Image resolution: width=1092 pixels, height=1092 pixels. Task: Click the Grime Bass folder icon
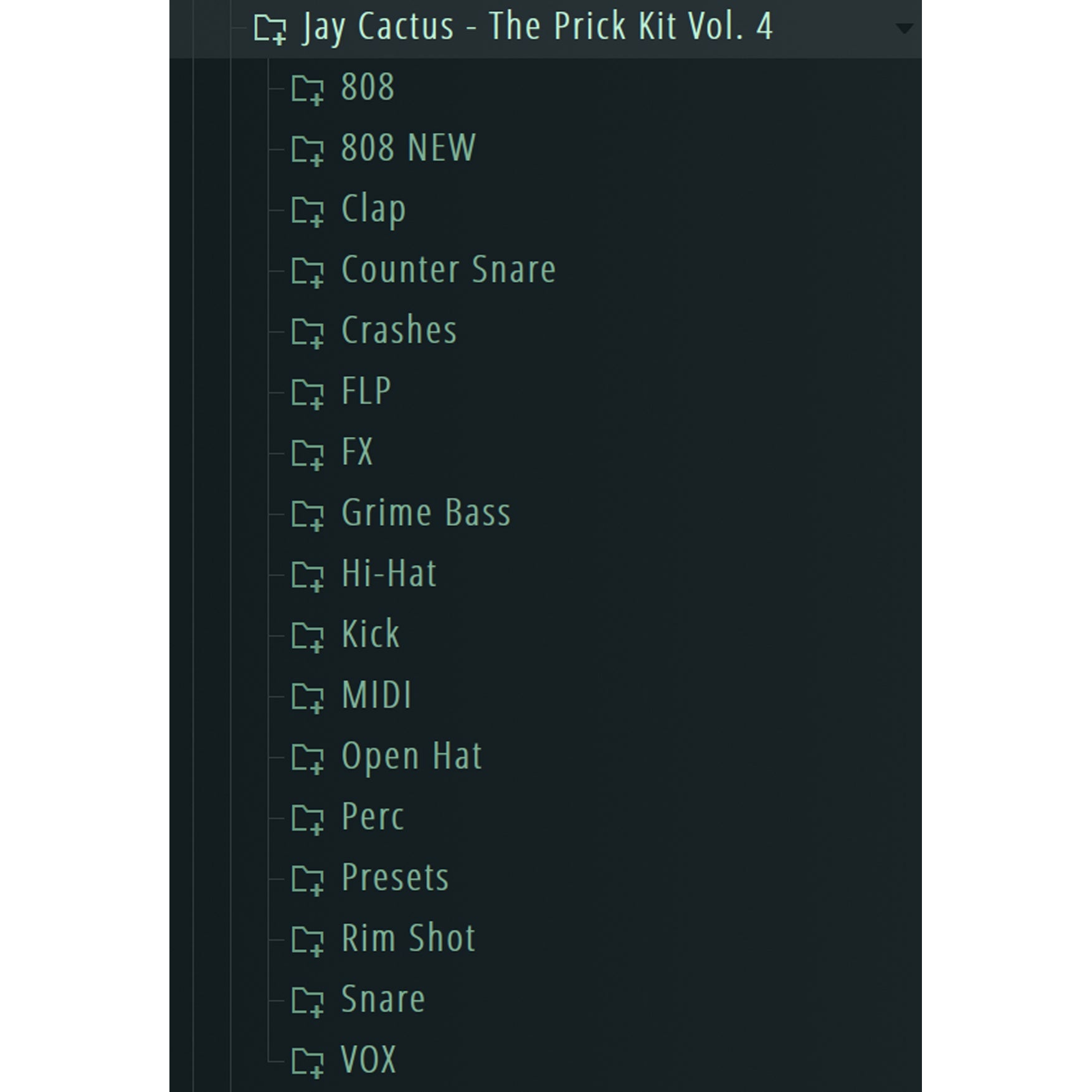point(308,513)
